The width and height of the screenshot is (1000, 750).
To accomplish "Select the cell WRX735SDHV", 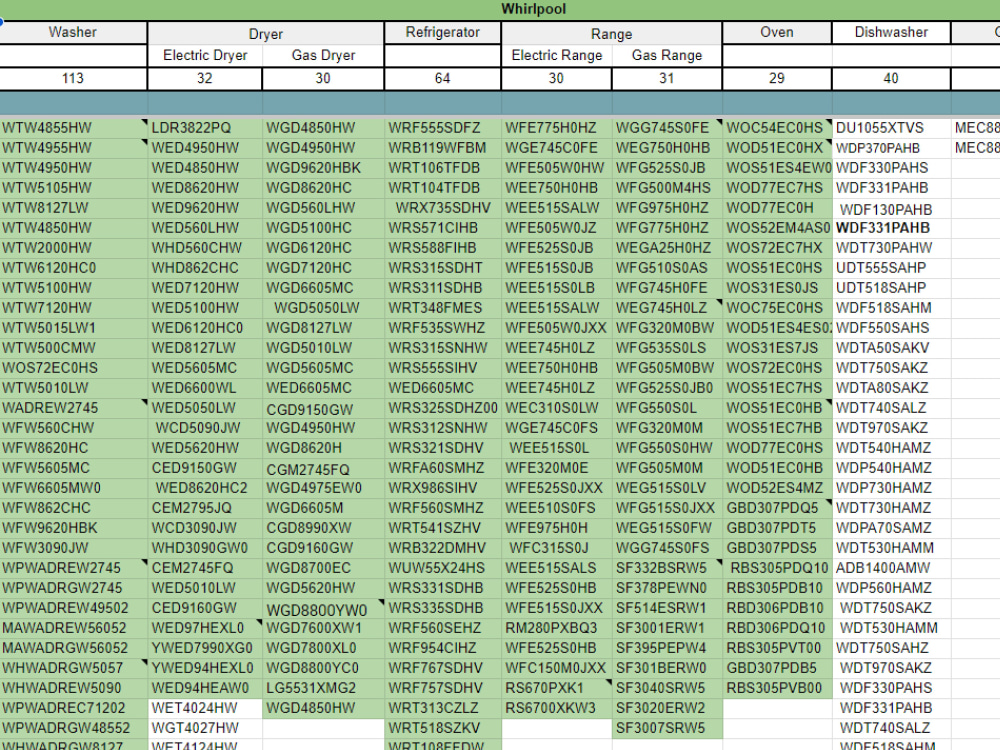I will [x=443, y=208].
